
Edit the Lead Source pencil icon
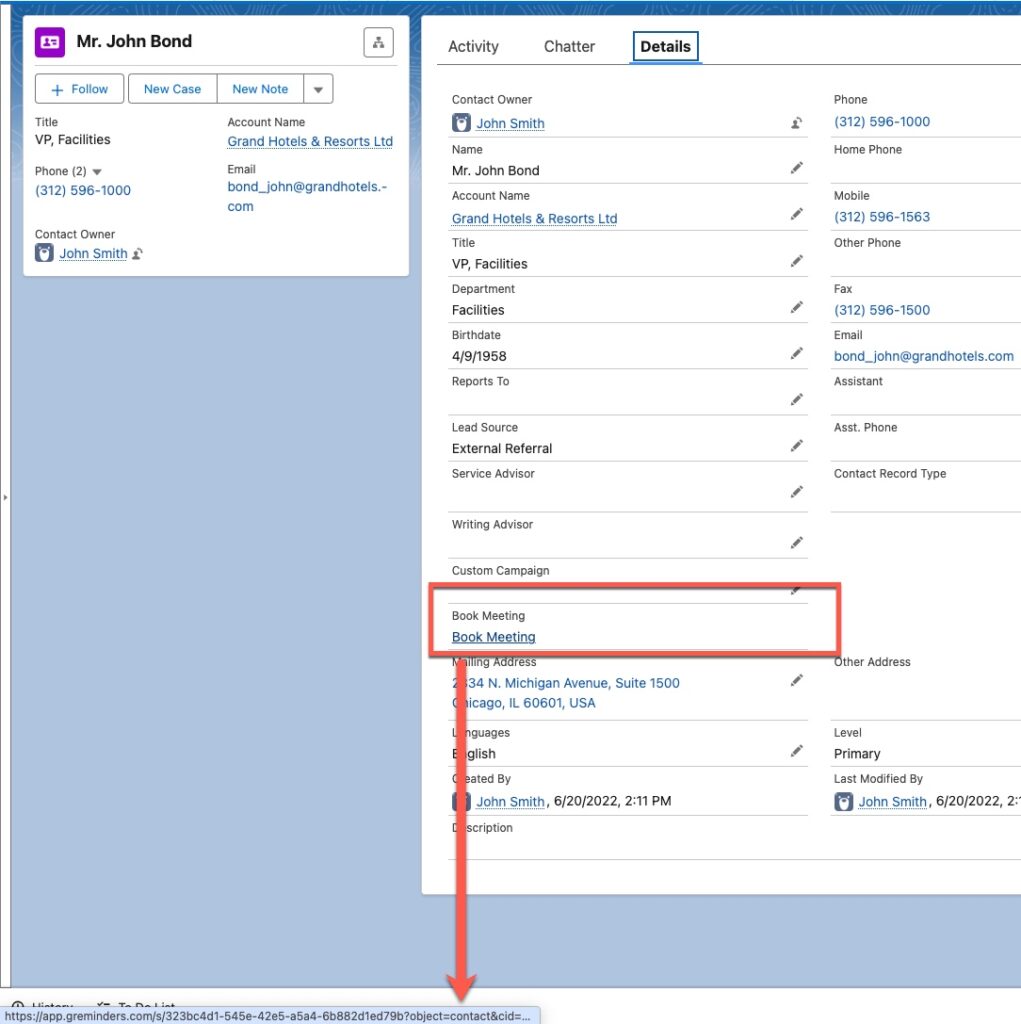(x=796, y=446)
